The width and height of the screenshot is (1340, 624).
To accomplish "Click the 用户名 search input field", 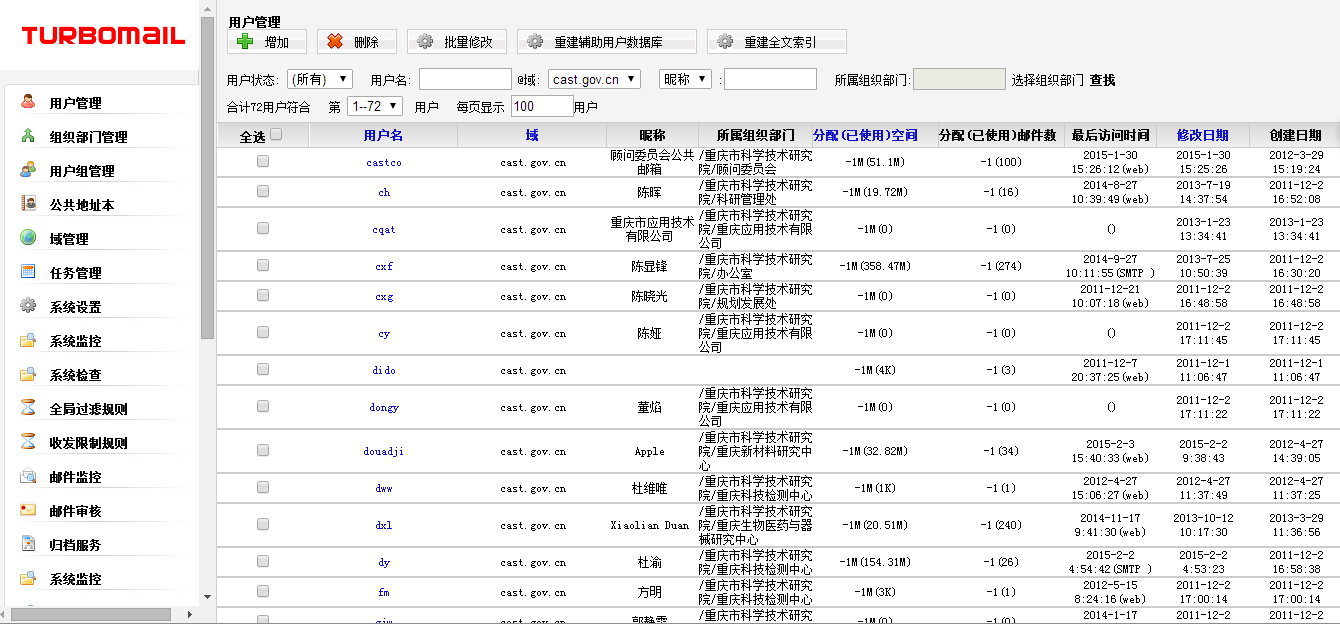I will pos(465,79).
